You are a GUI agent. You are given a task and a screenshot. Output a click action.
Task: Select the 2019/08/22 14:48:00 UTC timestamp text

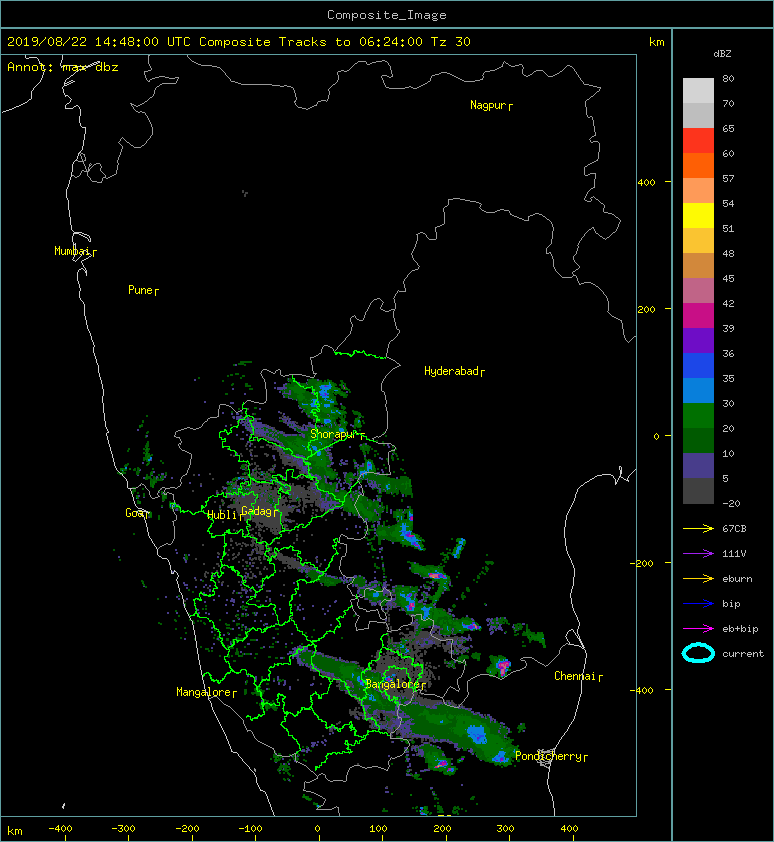pyautogui.click(x=99, y=42)
